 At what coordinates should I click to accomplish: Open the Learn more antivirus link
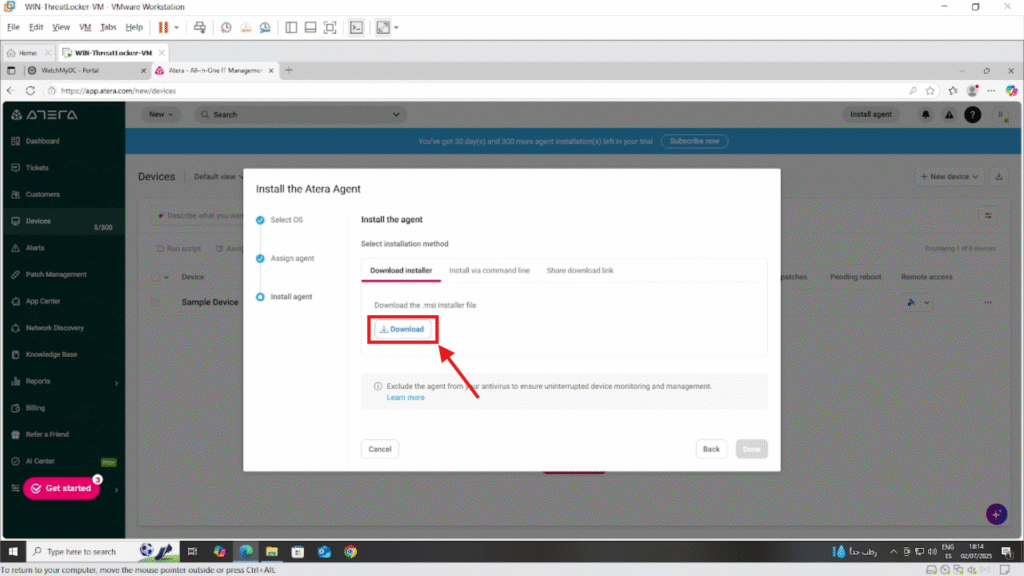(406, 398)
